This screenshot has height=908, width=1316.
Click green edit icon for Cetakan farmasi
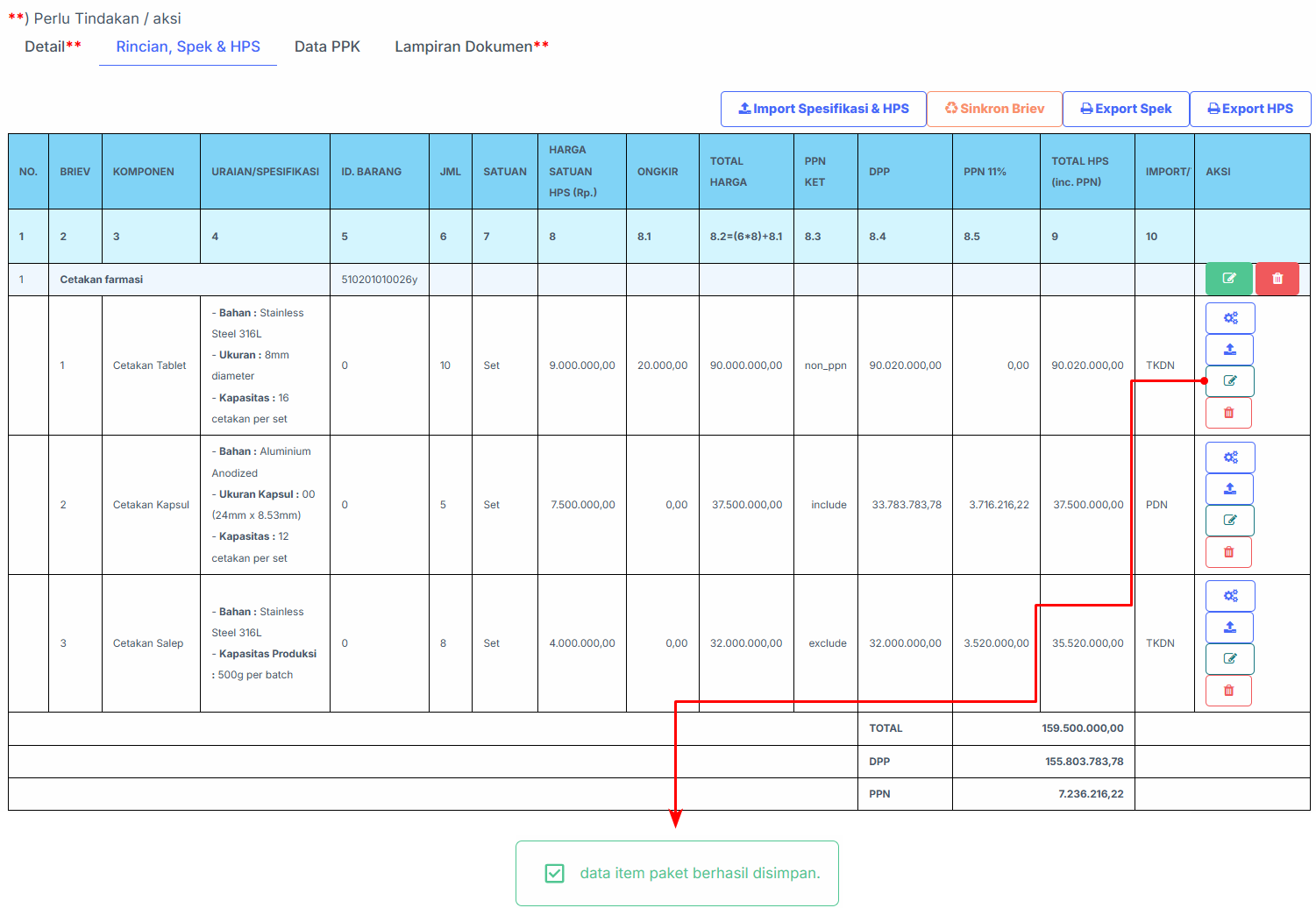[x=1229, y=279]
